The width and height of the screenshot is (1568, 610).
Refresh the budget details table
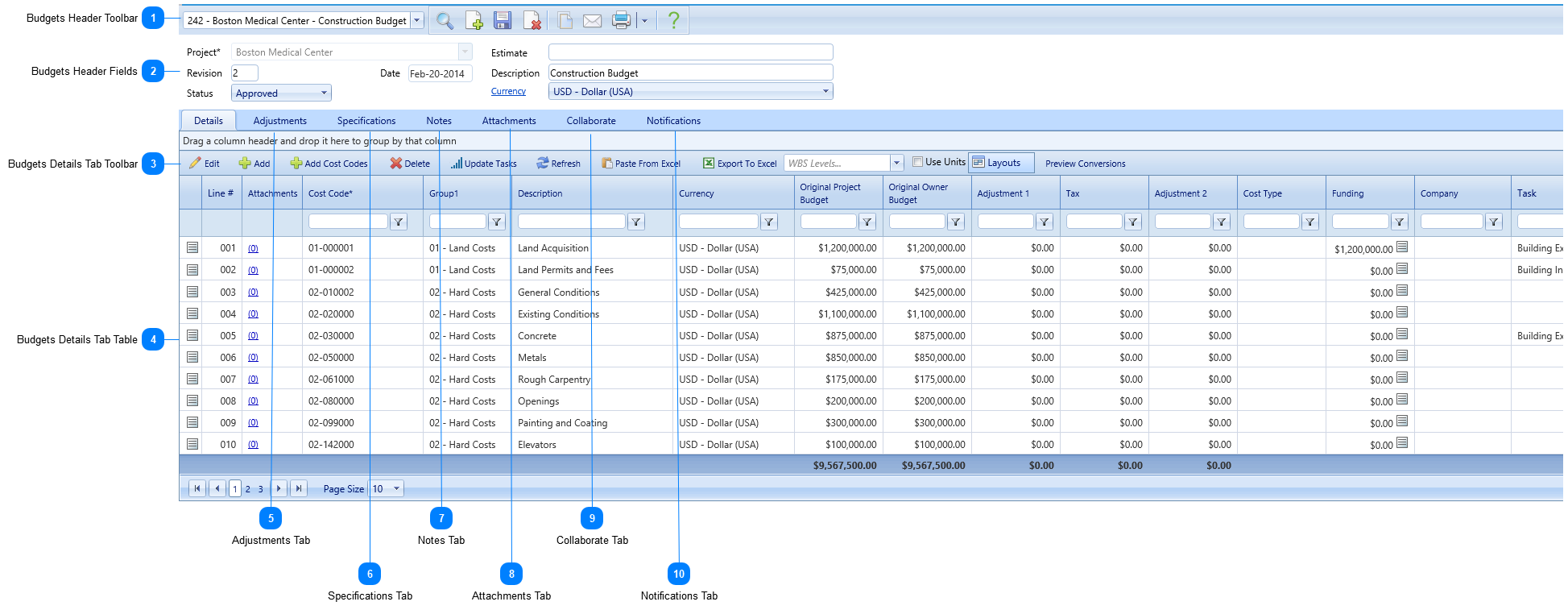click(x=558, y=164)
